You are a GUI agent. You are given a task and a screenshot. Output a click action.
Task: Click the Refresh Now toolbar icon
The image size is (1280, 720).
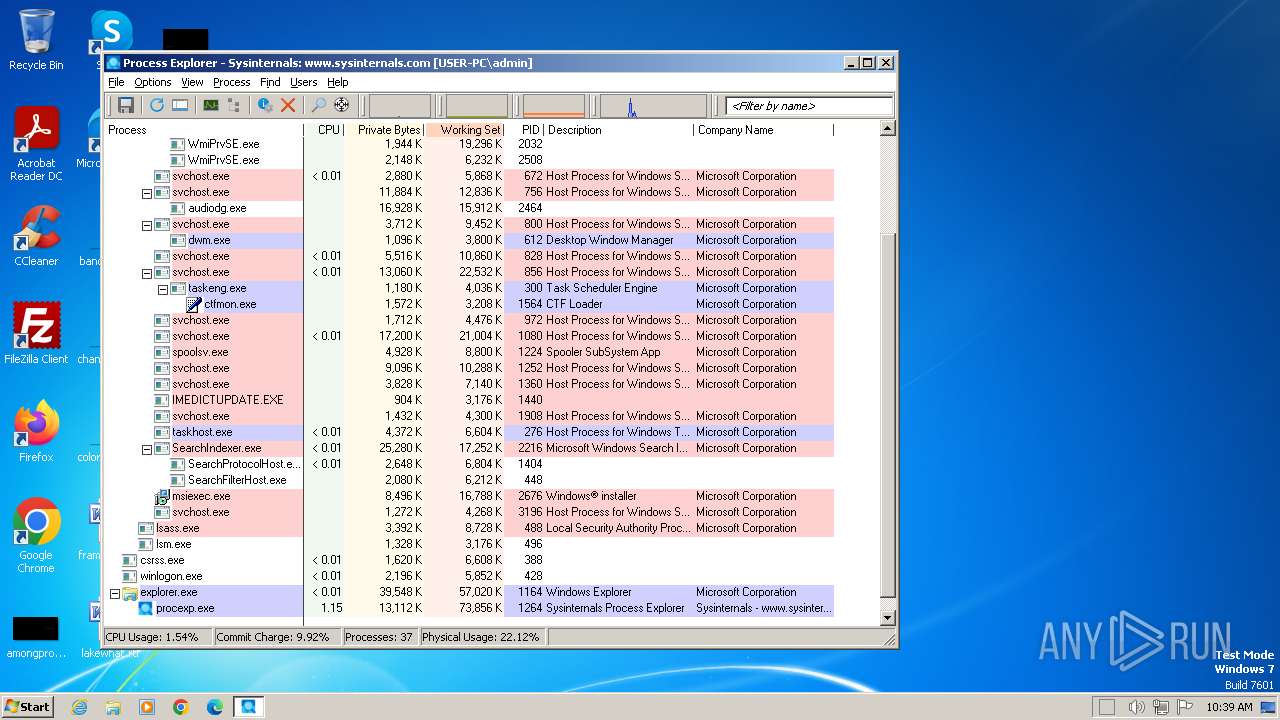pyautogui.click(x=157, y=105)
